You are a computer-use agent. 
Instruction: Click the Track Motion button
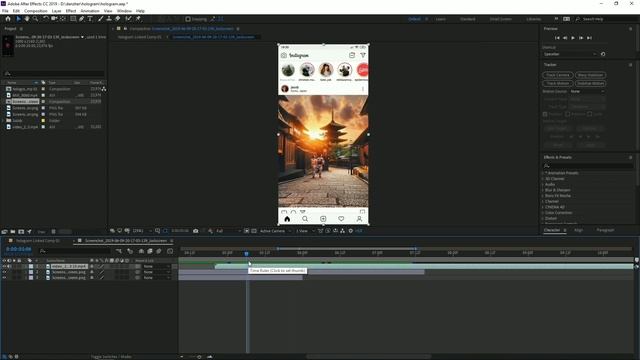[x=558, y=83]
